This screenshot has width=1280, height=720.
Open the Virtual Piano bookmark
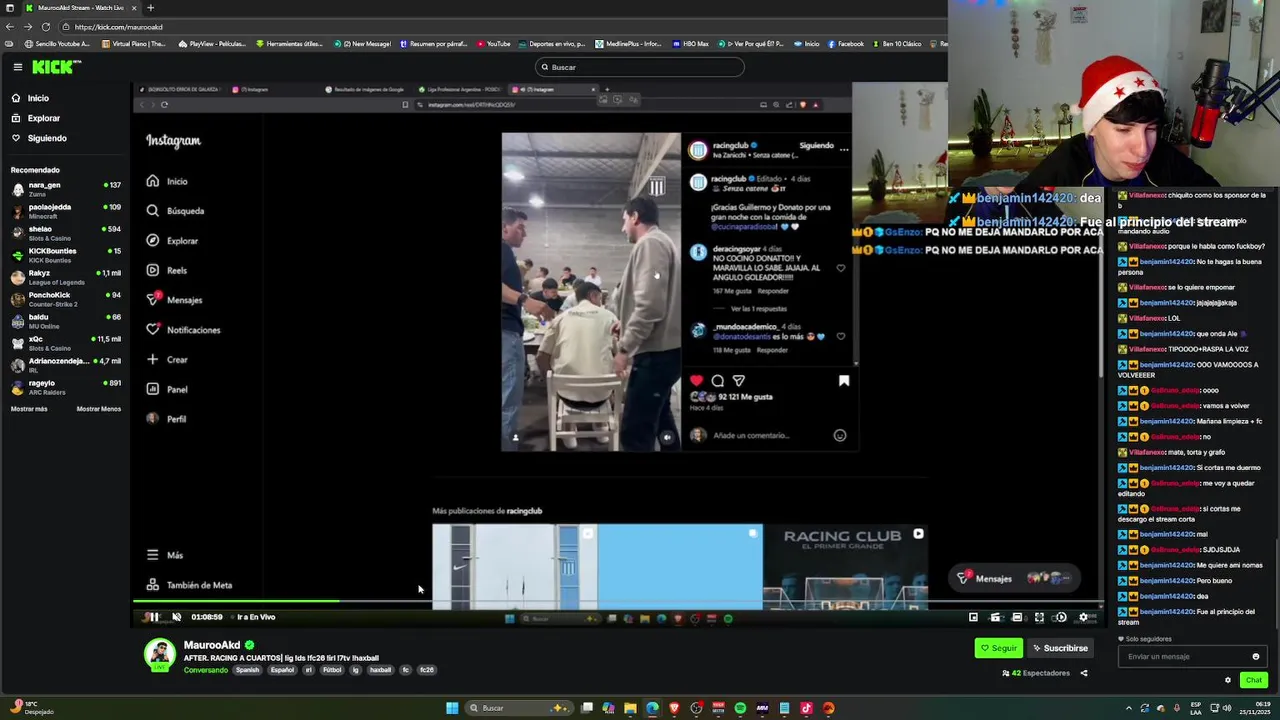click(133, 44)
